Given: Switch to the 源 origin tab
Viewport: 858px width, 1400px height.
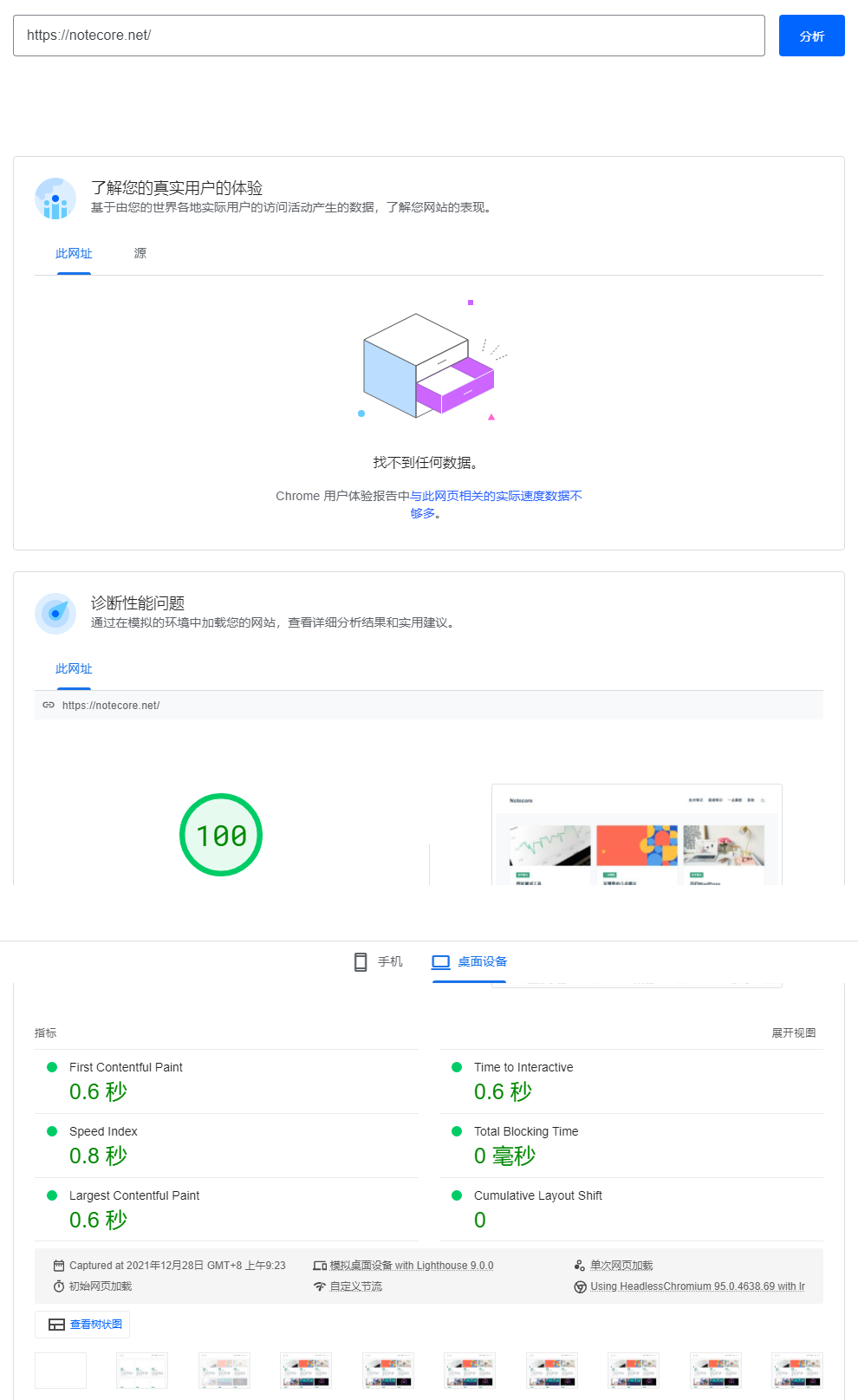Looking at the screenshot, I should pos(140,253).
